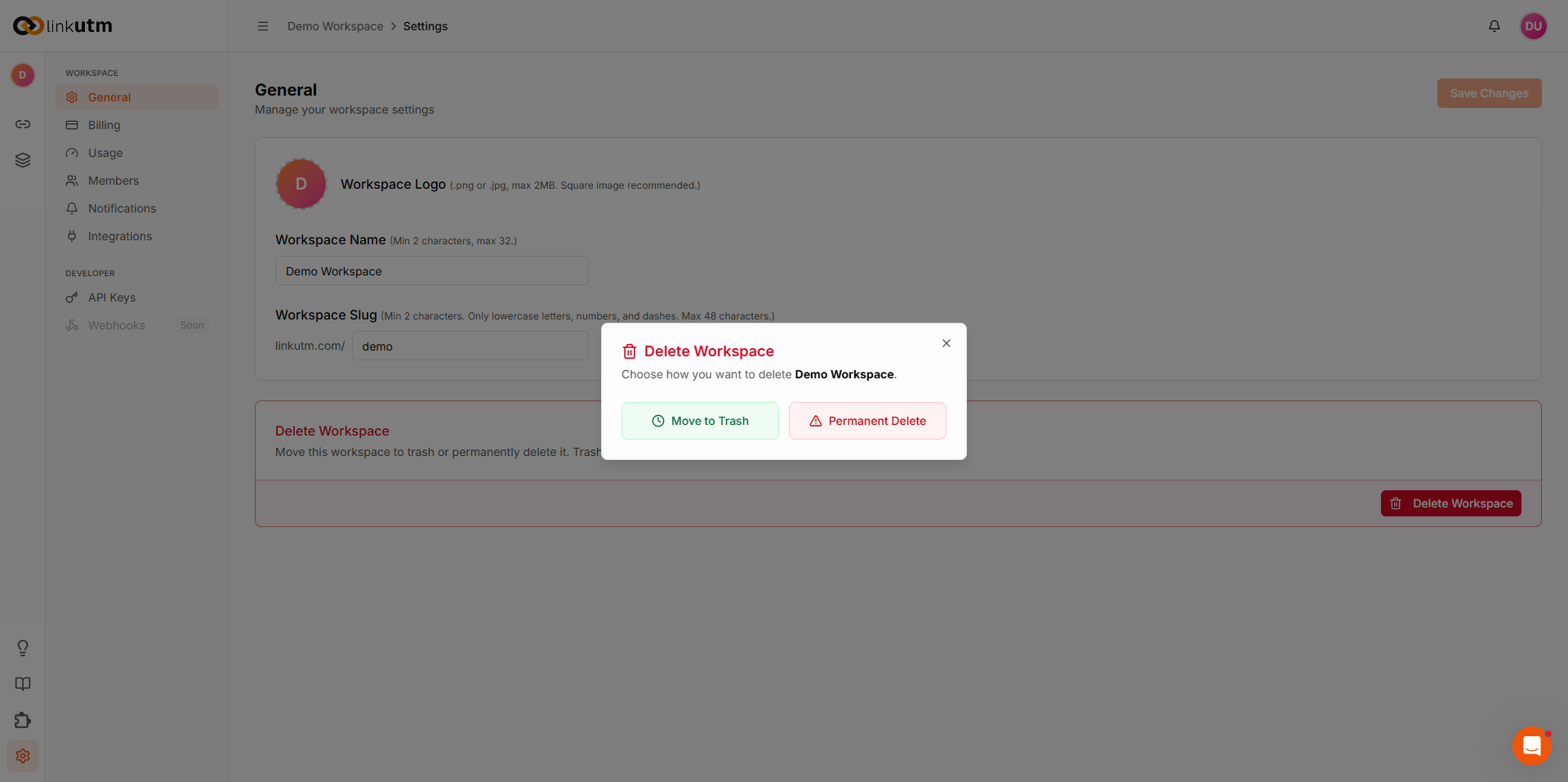Focus the Workspace Name field
Image resolution: width=1568 pixels, height=782 pixels.
(432, 270)
